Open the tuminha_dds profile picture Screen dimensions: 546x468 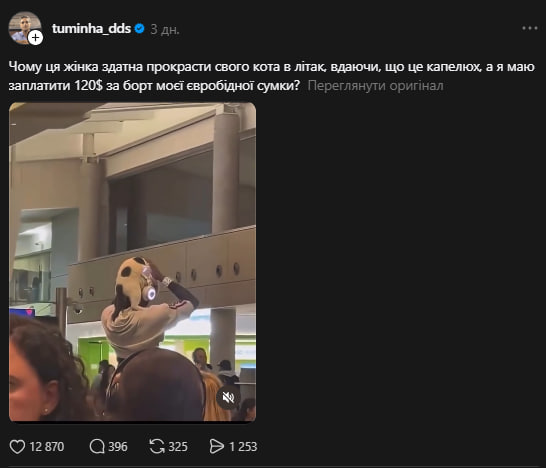[25, 28]
